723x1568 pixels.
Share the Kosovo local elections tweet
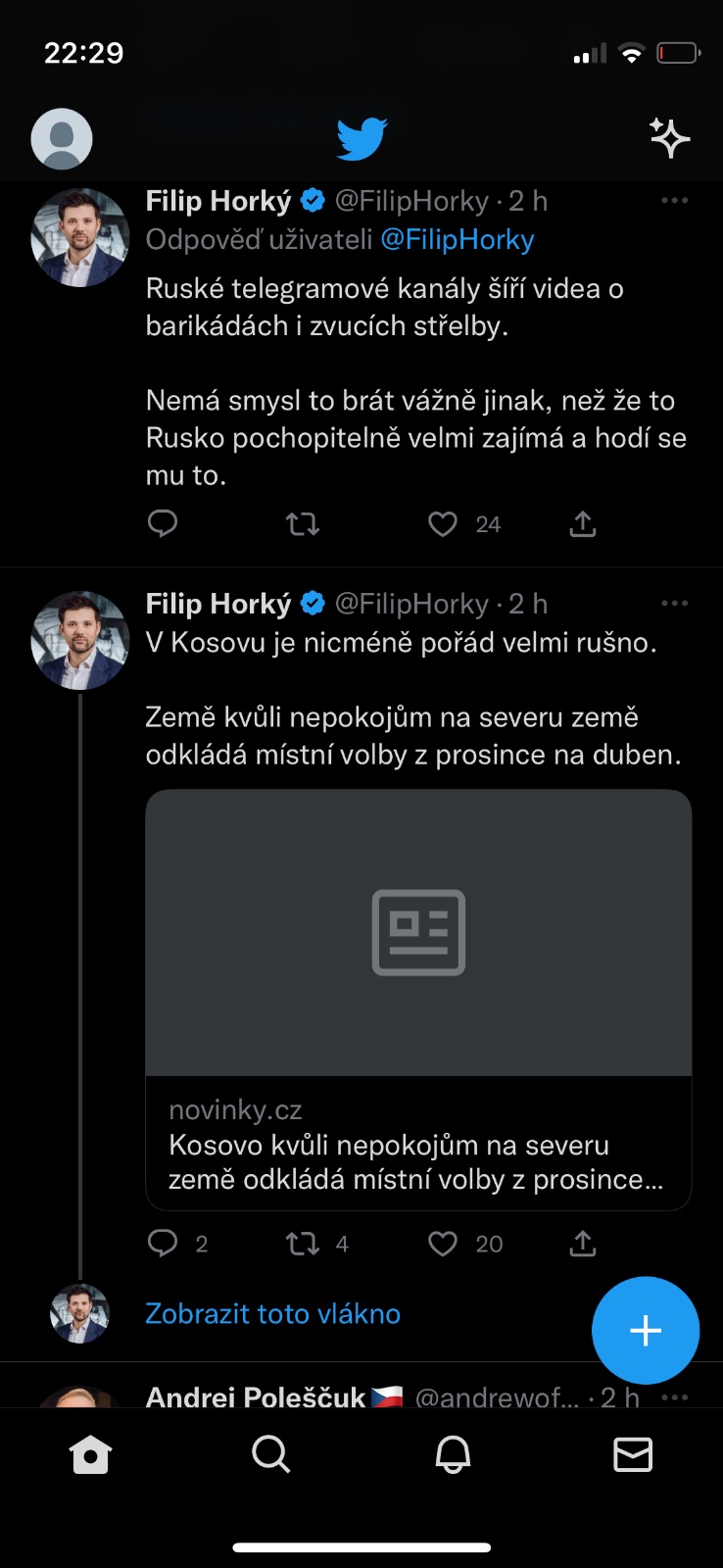pos(583,1244)
